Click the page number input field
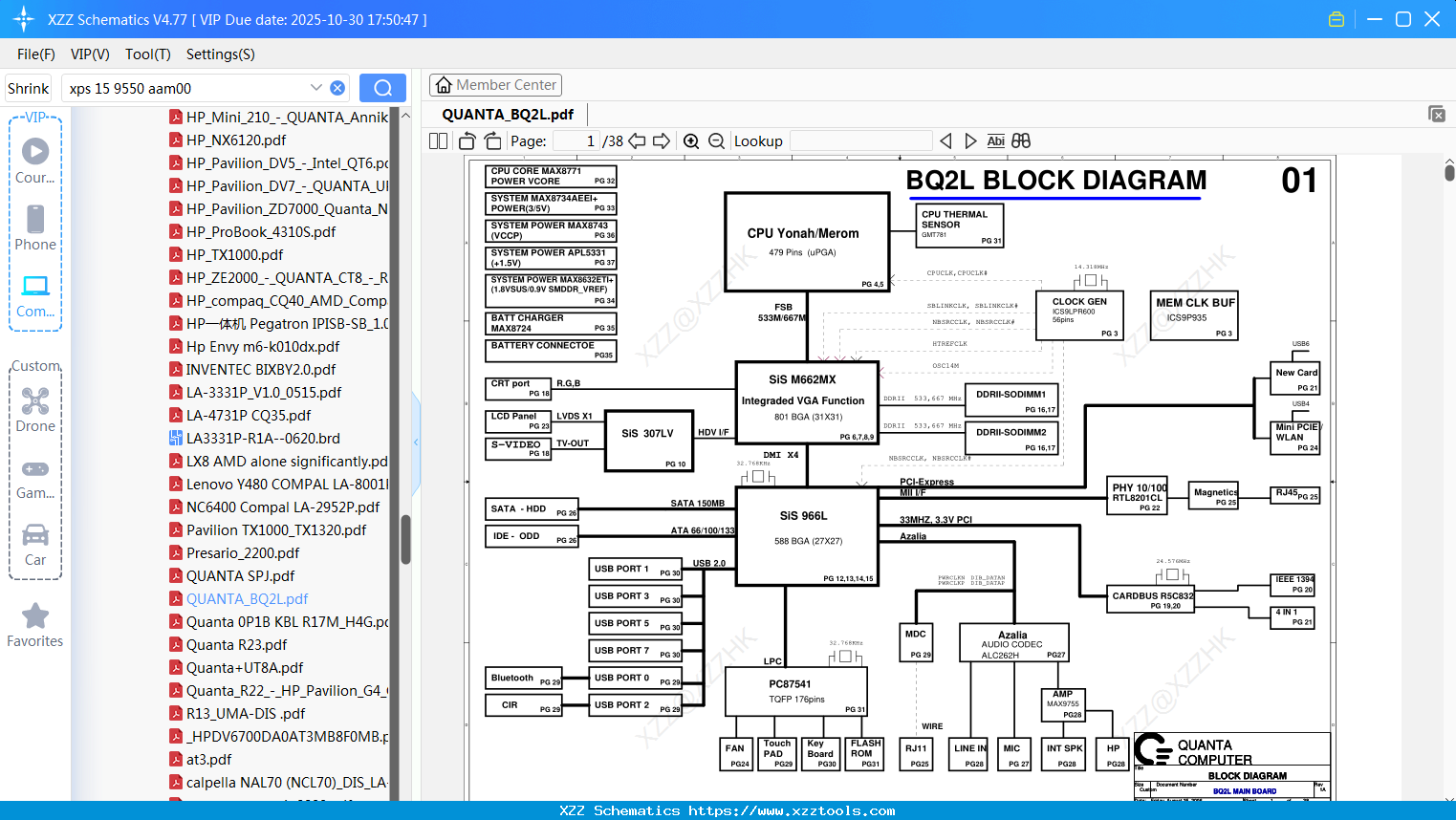Screen dimensions: 1456x820 tap(576, 140)
